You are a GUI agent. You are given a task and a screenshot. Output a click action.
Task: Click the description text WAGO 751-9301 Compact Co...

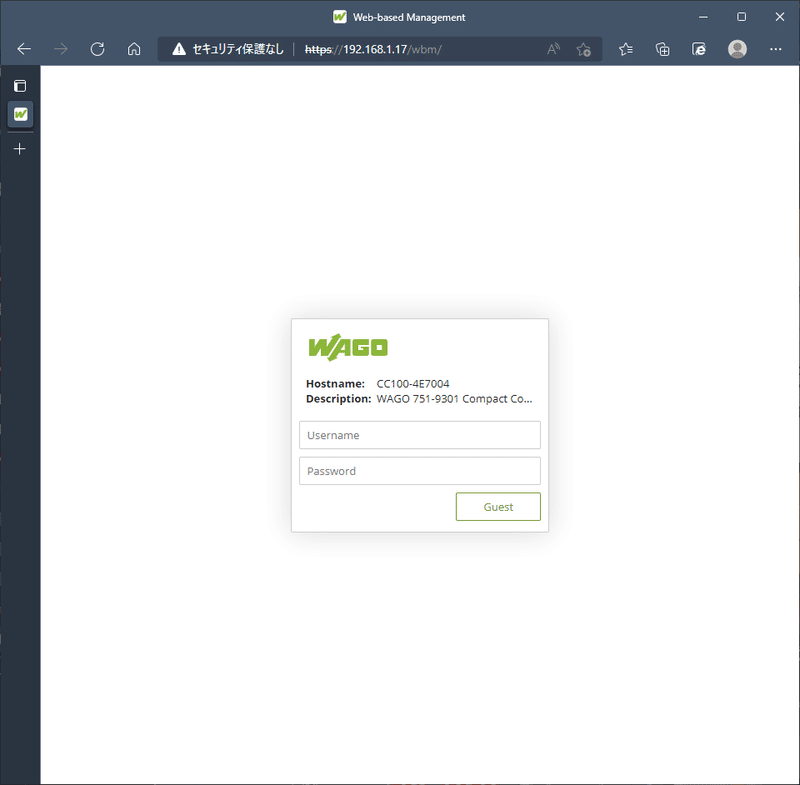pyautogui.click(x=454, y=399)
